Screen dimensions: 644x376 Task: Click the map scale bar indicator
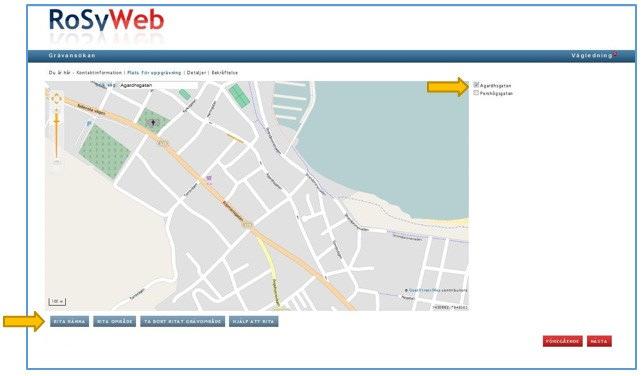57,302
